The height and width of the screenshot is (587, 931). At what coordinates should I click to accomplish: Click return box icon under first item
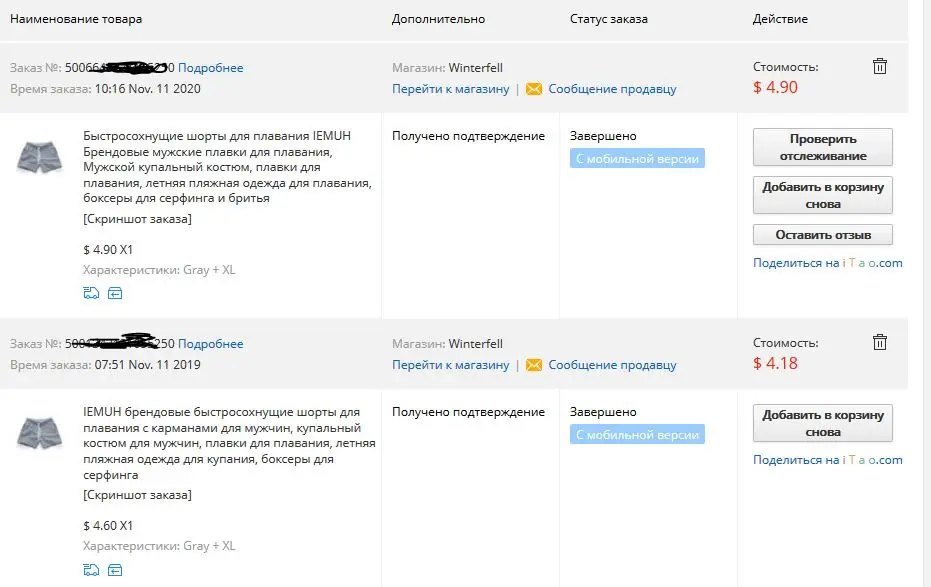(x=115, y=293)
